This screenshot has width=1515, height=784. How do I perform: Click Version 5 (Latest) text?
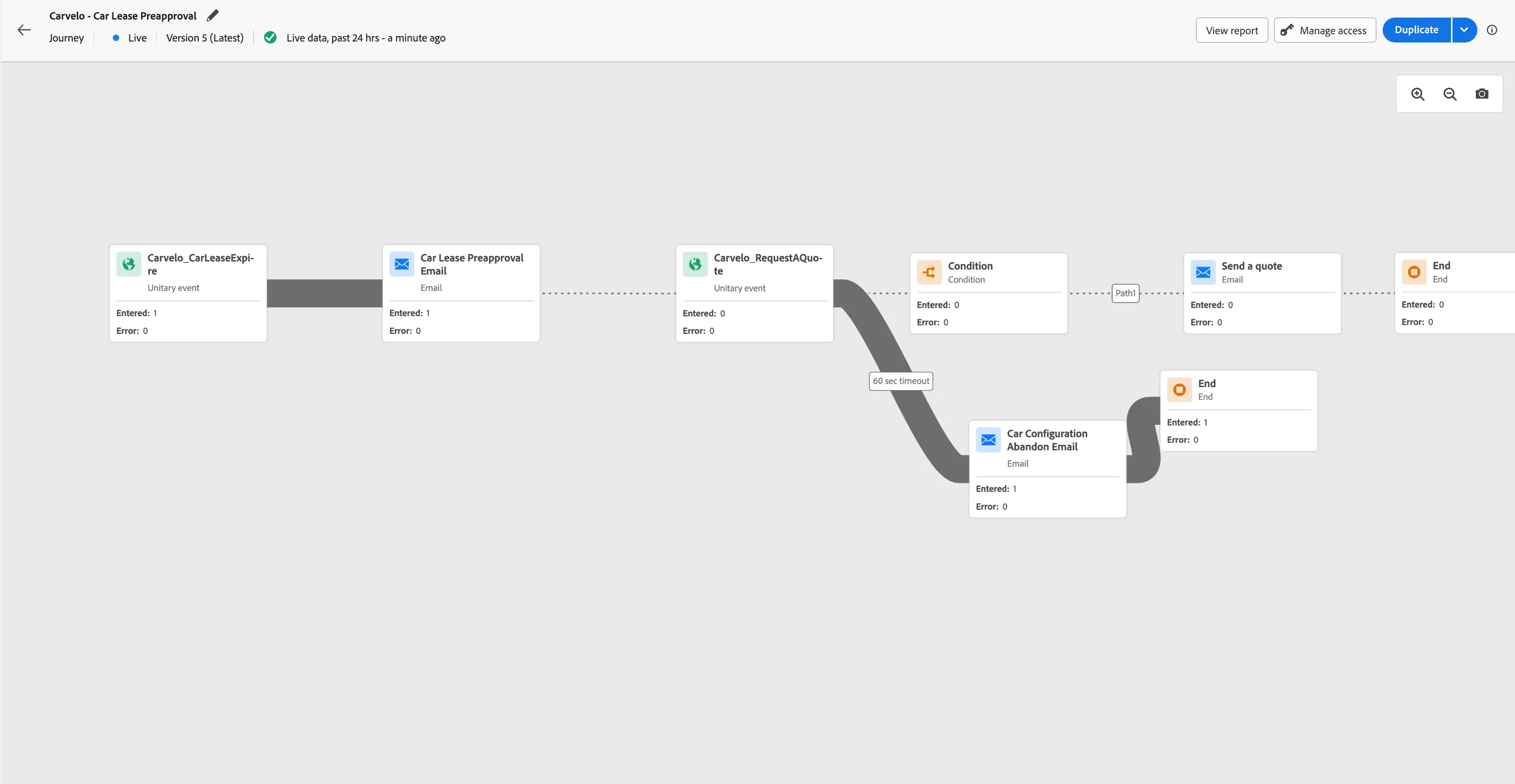point(205,38)
